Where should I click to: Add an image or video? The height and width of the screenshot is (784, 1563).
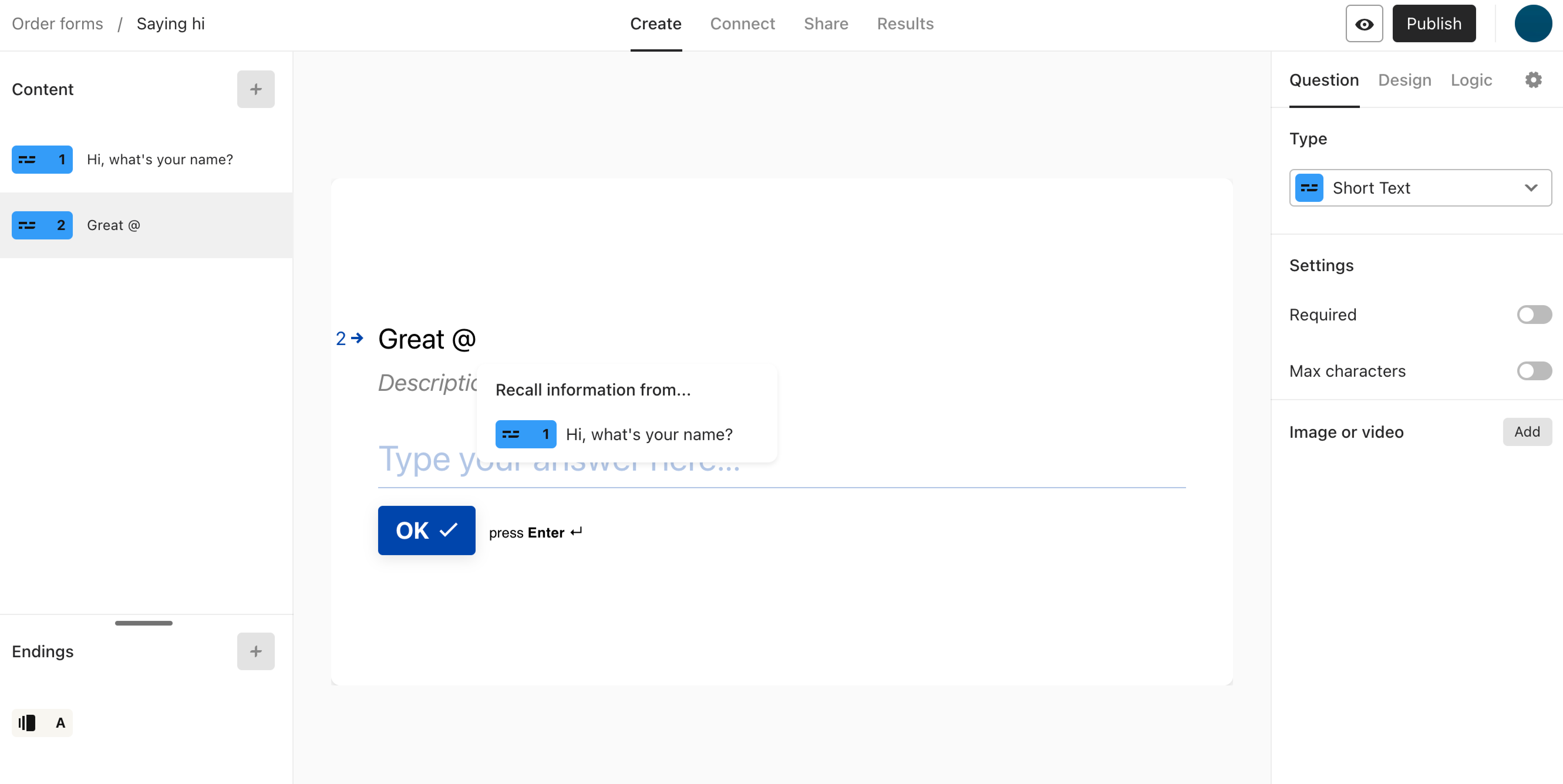[x=1527, y=432]
